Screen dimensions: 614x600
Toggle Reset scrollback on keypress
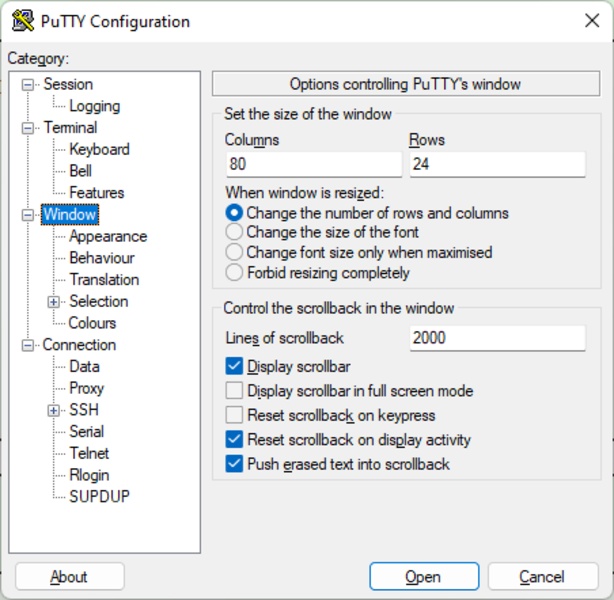[x=234, y=415]
